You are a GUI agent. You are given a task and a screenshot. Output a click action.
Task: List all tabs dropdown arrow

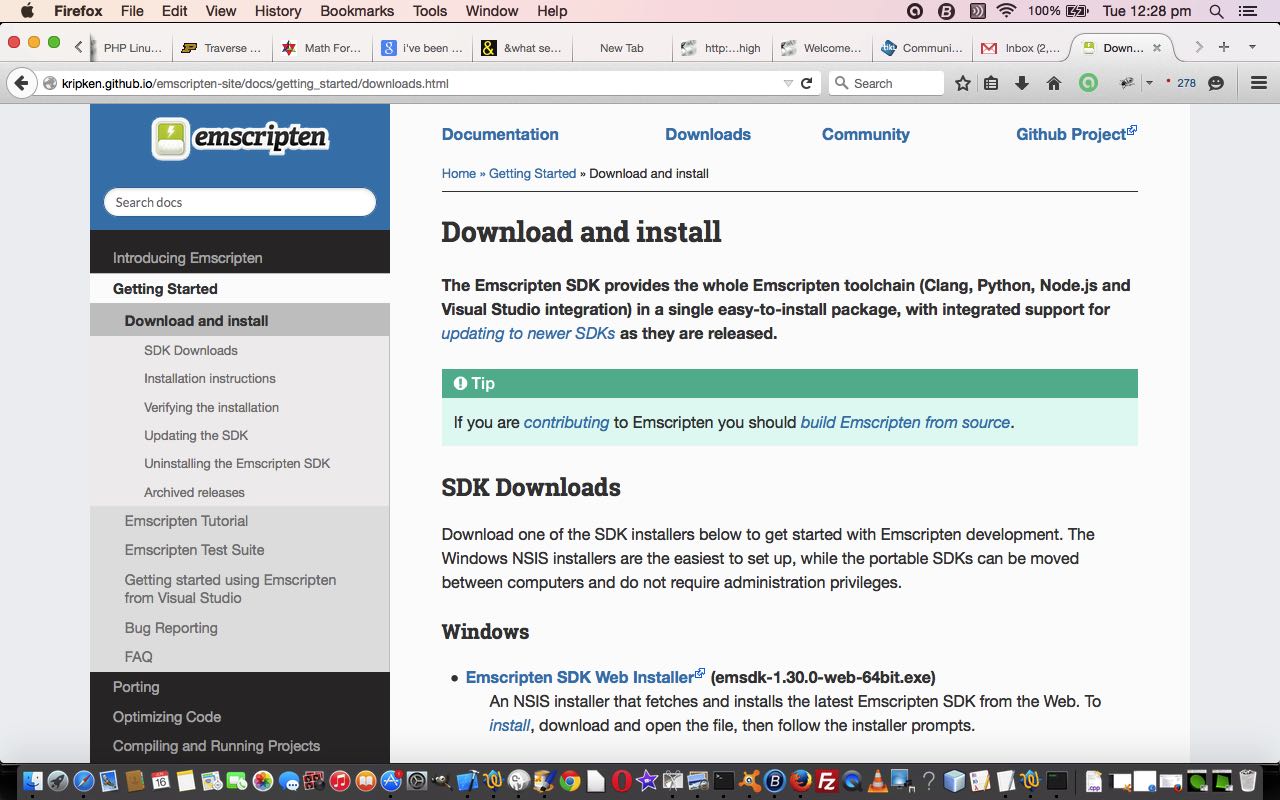pos(1252,47)
